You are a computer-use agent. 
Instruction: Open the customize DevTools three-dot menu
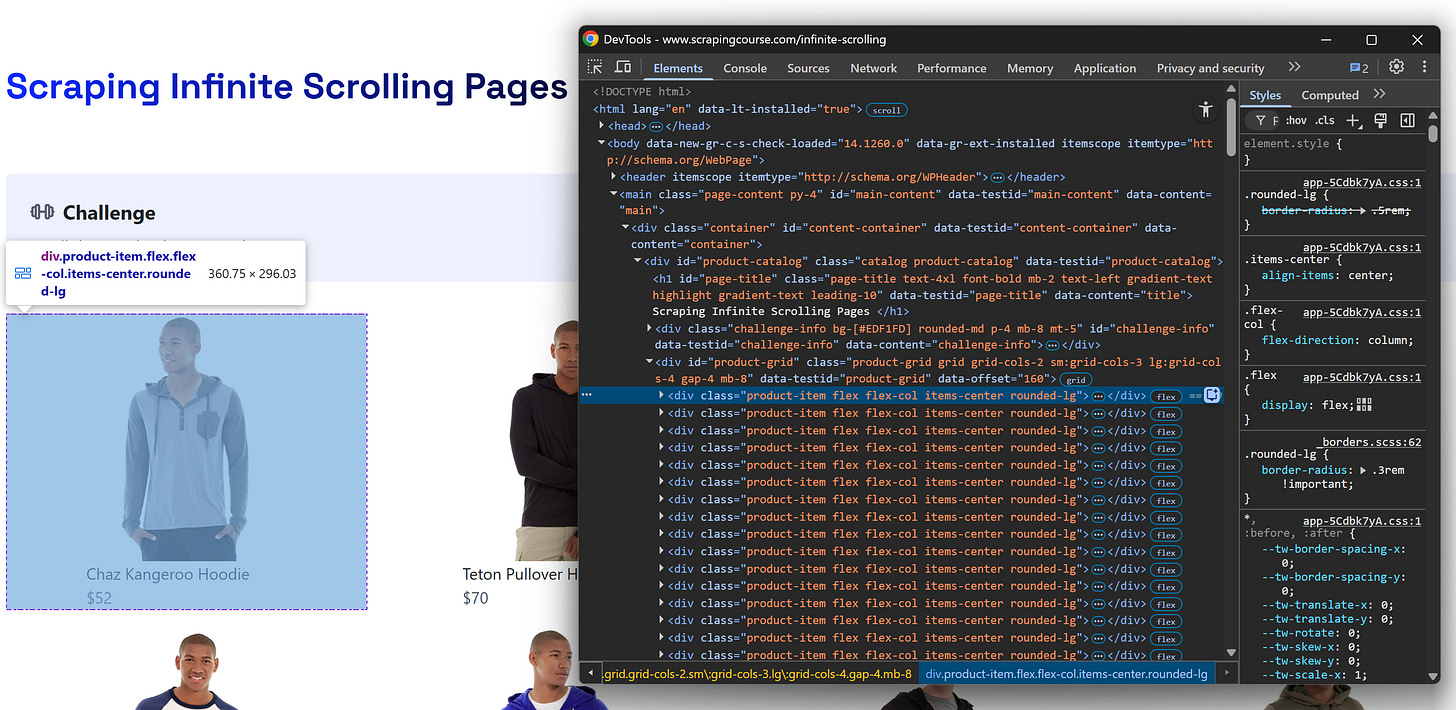coord(1424,66)
